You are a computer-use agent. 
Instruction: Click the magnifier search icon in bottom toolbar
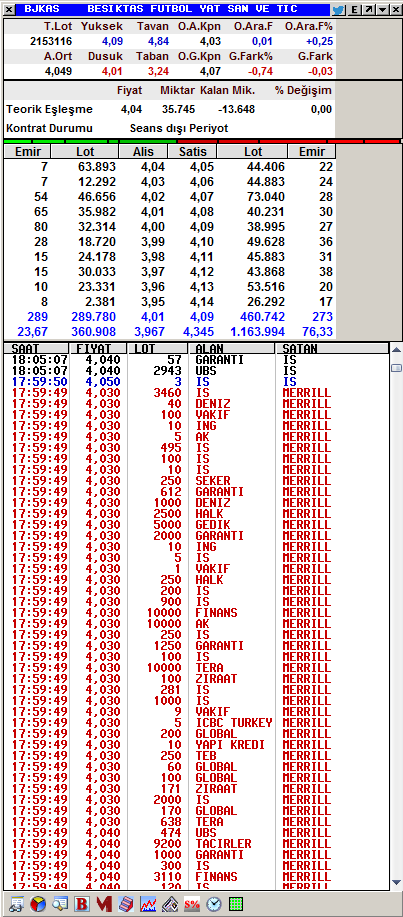point(60,904)
